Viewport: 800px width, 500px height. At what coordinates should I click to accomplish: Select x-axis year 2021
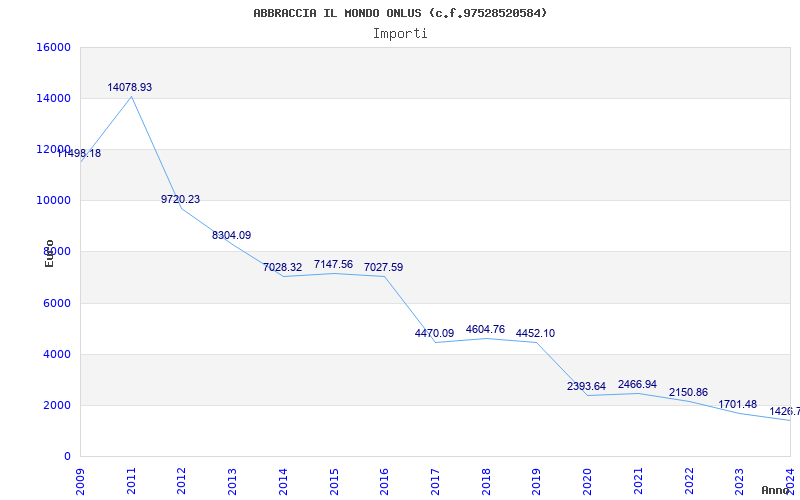(638, 482)
